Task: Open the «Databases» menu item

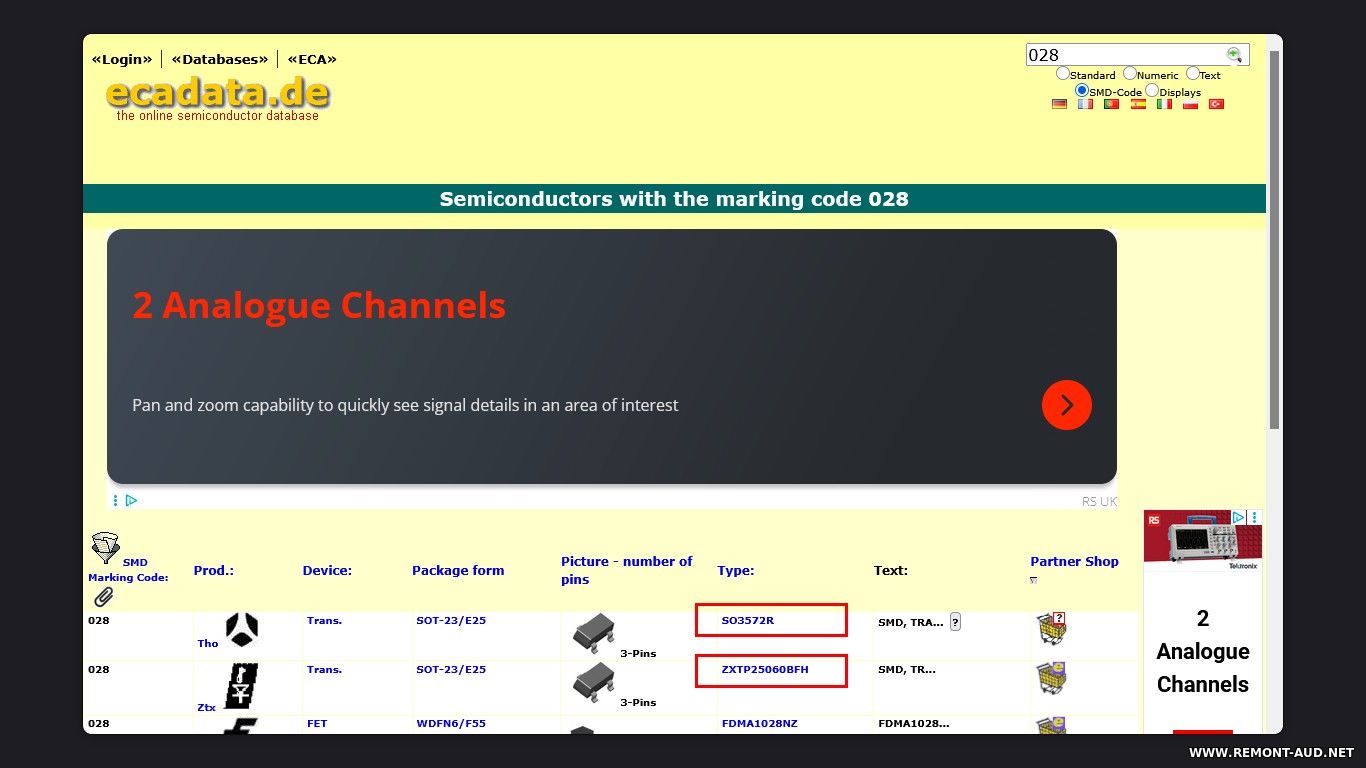Action: tap(220, 59)
